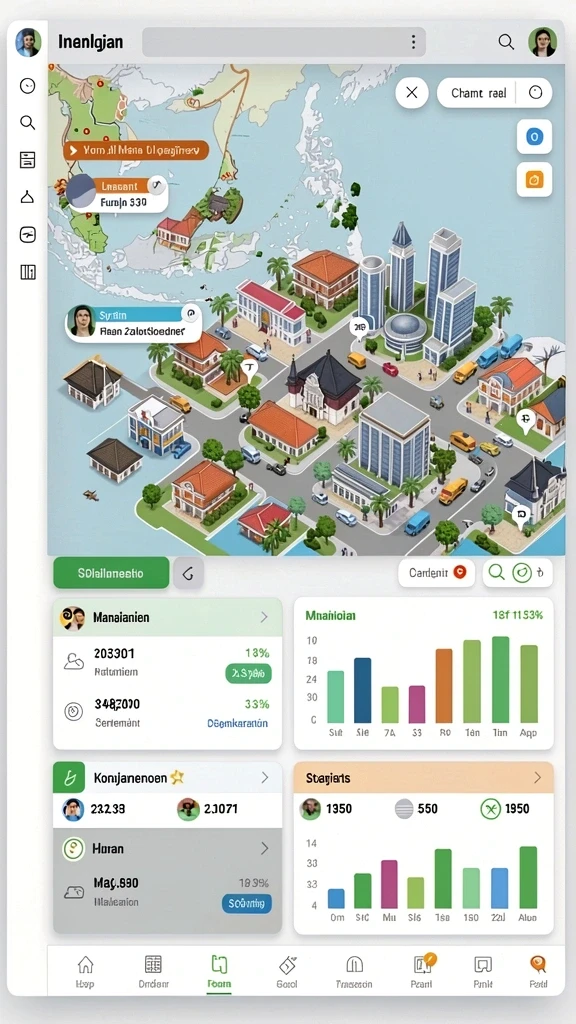The height and width of the screenshot is (1024, 576).
Task: Go to the Home tab in the bottom bar
Action: [85, 972]
